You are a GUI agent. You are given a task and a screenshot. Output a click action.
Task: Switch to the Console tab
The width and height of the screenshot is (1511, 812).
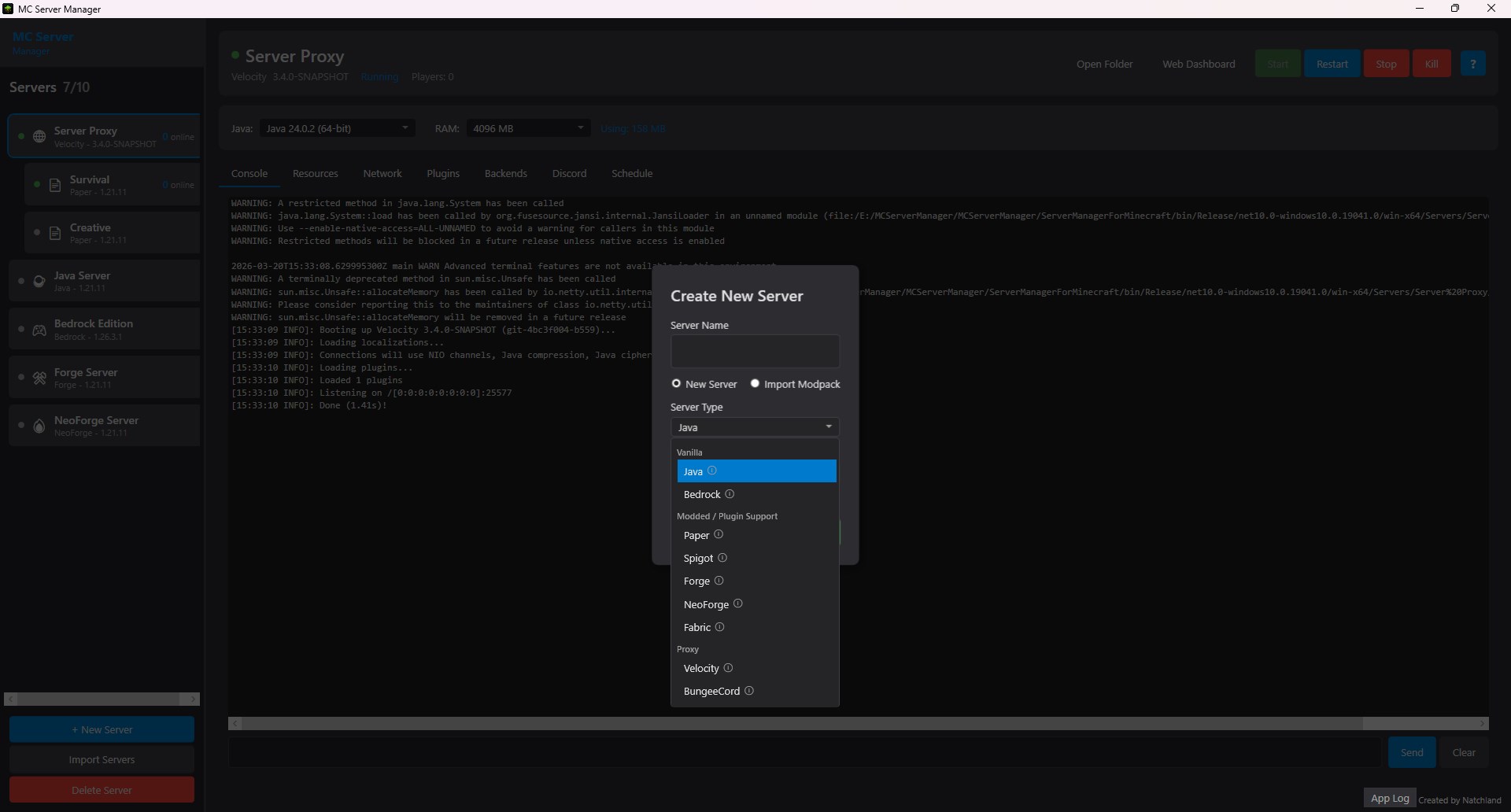249,173
